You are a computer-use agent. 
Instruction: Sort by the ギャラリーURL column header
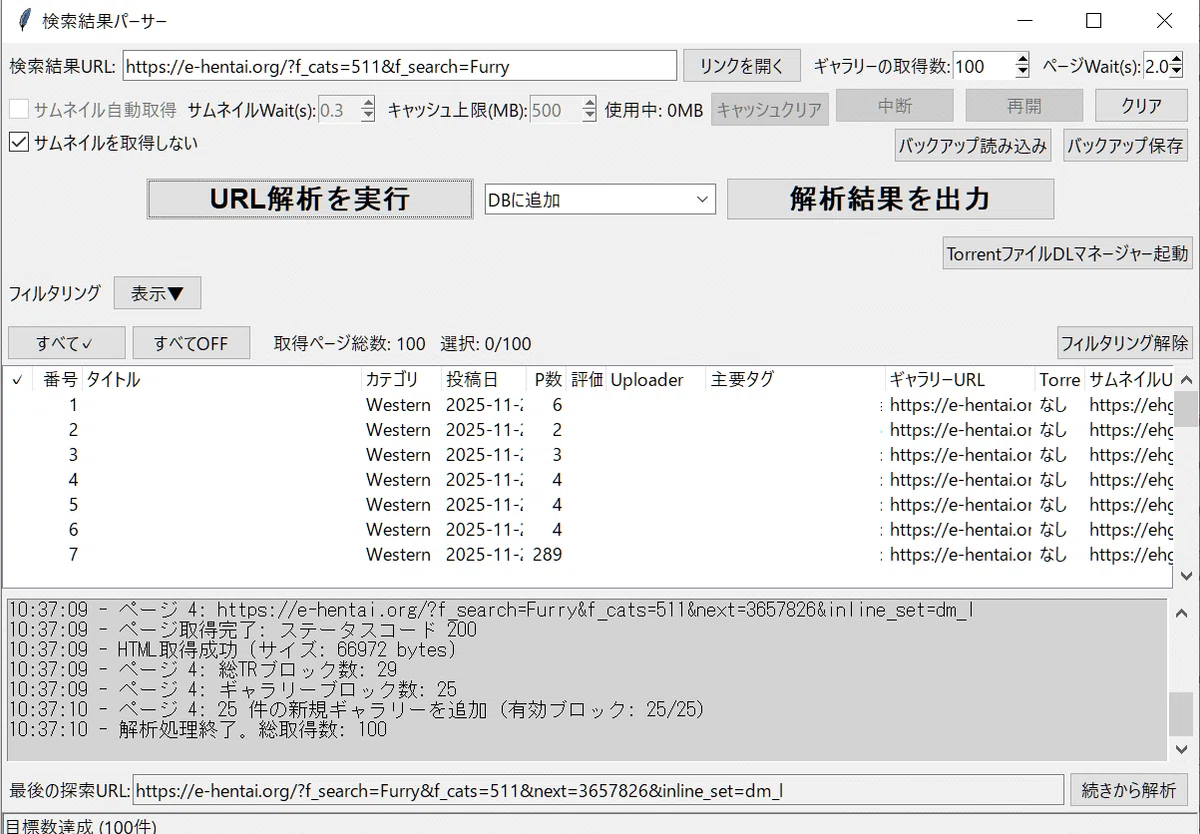961,379
